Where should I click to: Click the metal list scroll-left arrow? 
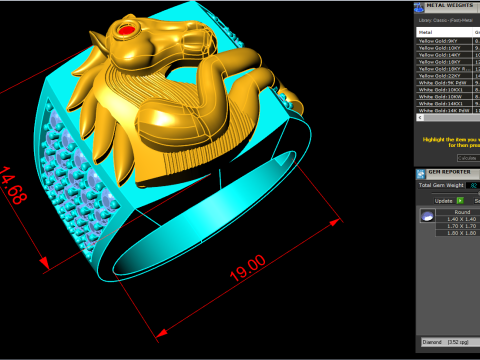click(420, 117)
